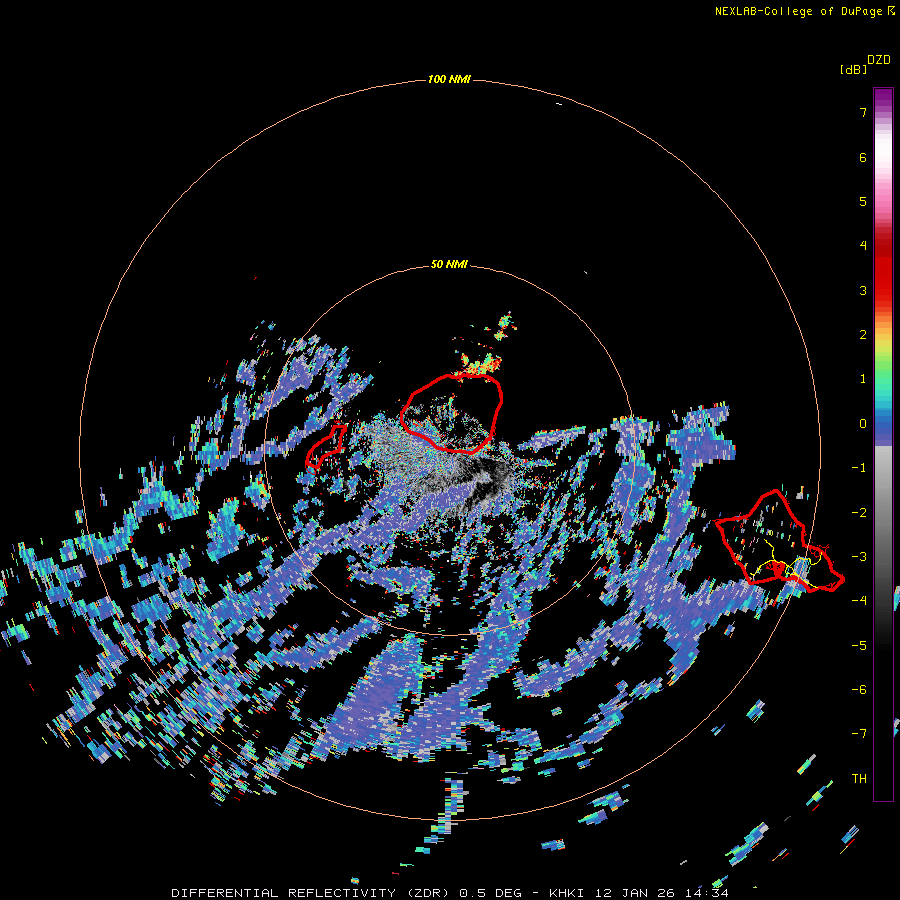Click the KHKI station identifier in the footer
Viewport: 900px width, 900px height.
(568, 893)
